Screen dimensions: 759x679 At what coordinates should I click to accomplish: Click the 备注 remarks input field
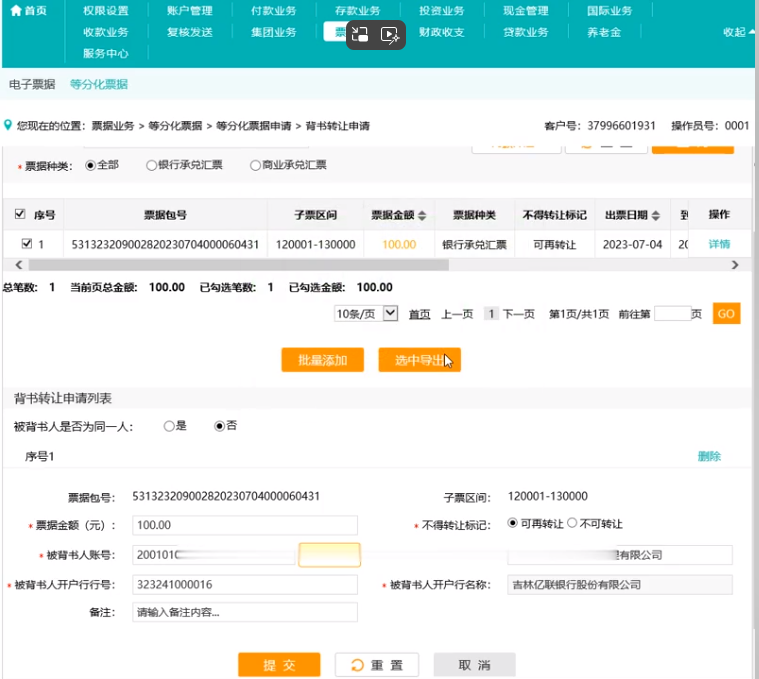pos(243,612)
